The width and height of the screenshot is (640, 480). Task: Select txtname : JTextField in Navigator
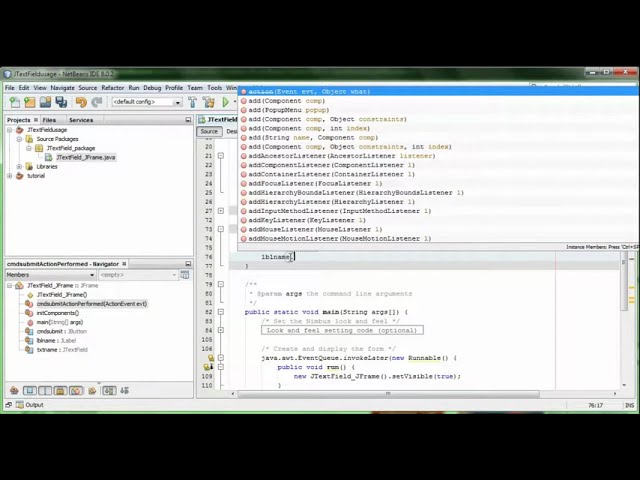[x=62, y=350]
